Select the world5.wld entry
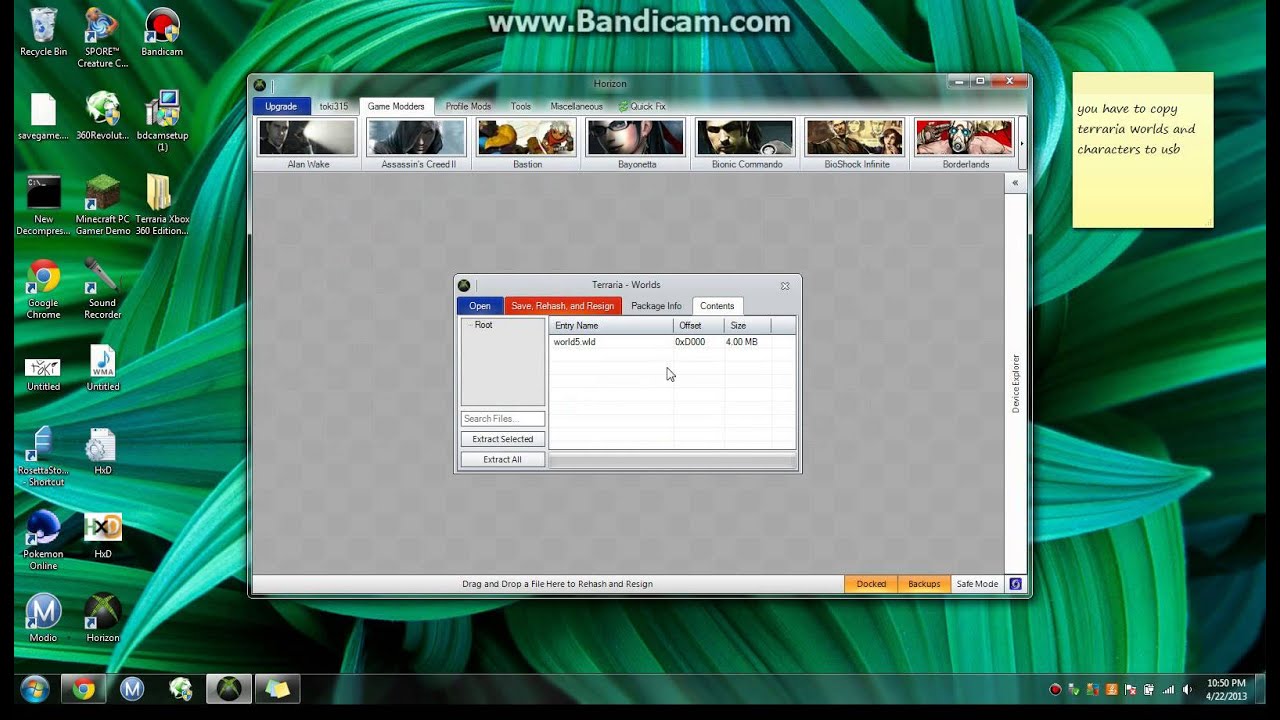This screenshot has height=720, width=1280. coord(672,342)
